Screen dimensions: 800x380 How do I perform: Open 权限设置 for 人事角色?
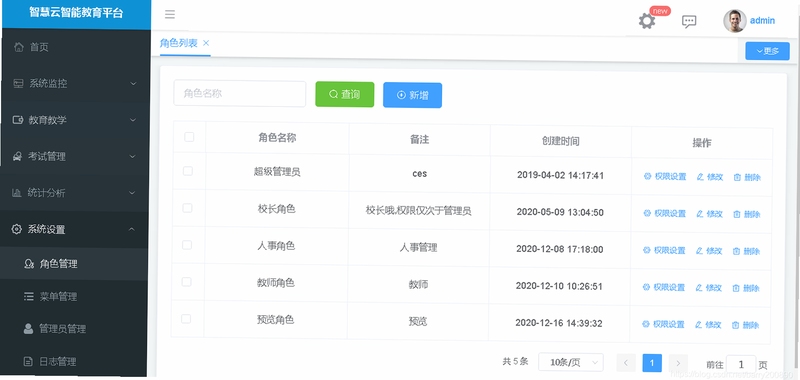pos(664,250)
